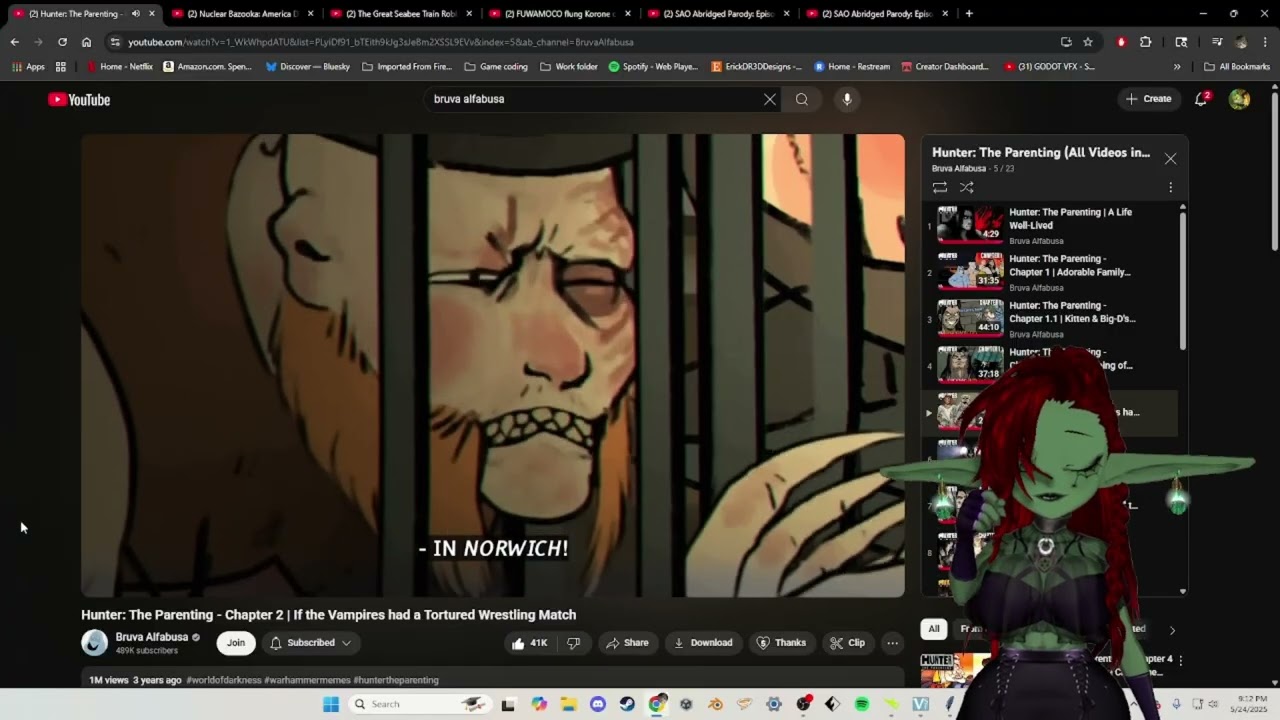1280x720 pixels.
Task: Open Steam from the taskbar
Action: [x=627, y=704]
